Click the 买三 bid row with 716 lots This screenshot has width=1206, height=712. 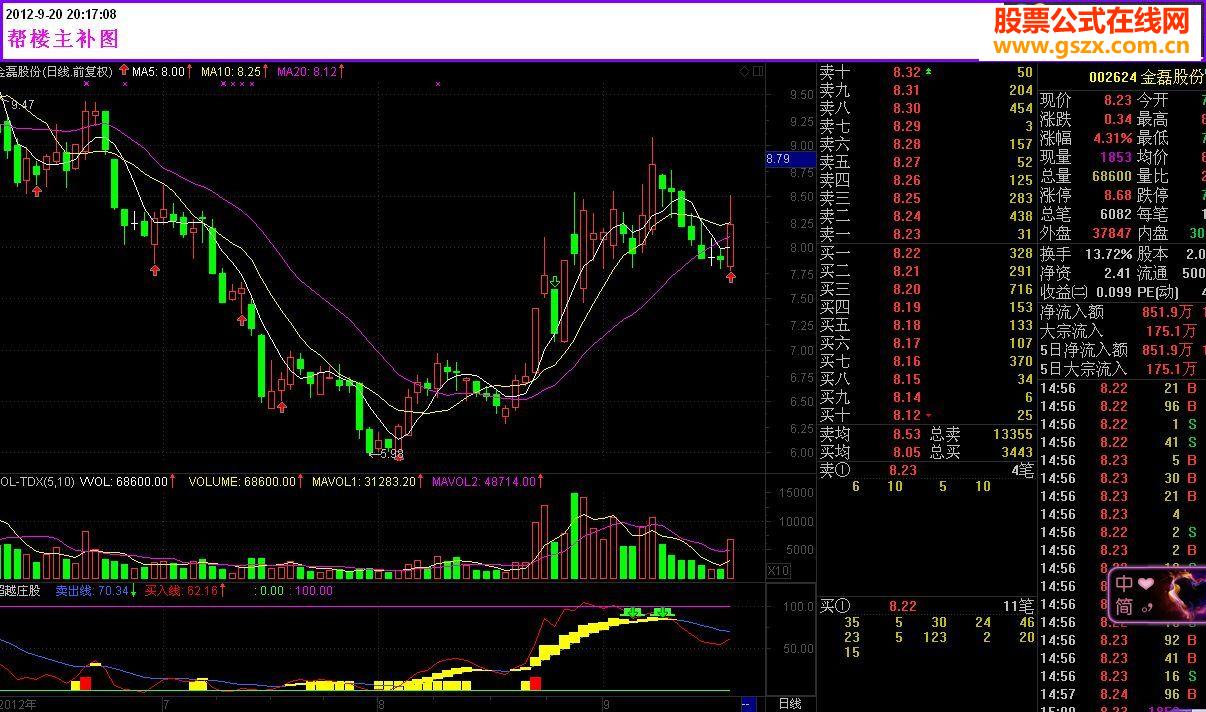click(926, 289)
